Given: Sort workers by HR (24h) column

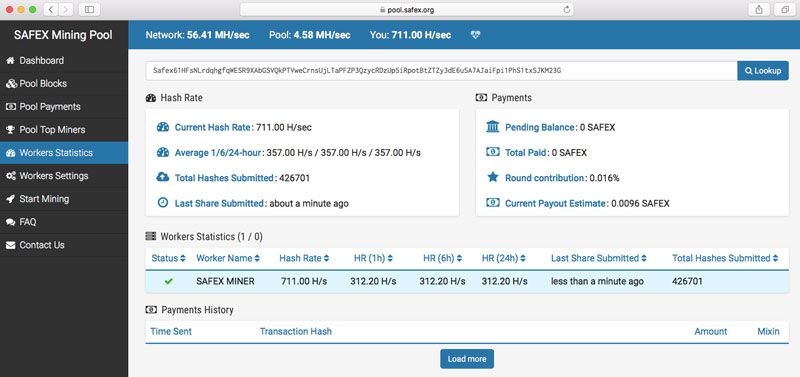Looking at the screenshot, I should tap(504, 259).
